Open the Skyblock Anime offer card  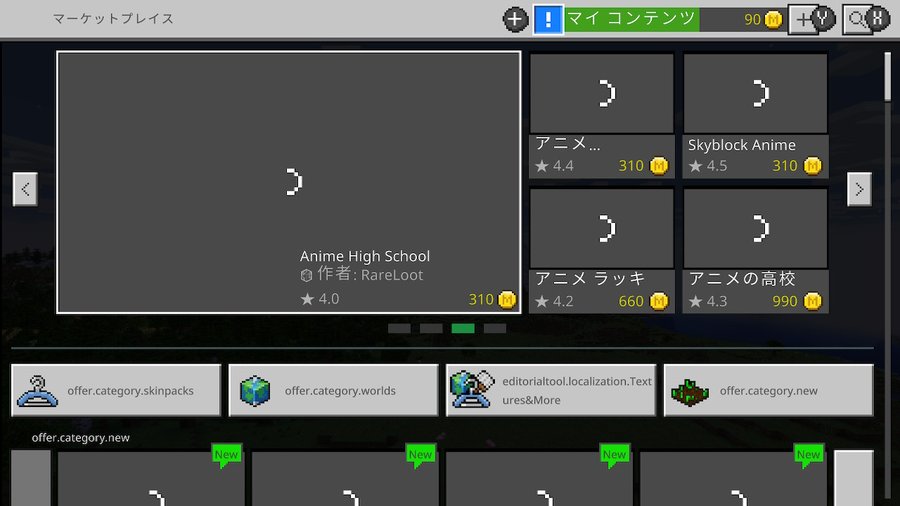pos(755,116)
